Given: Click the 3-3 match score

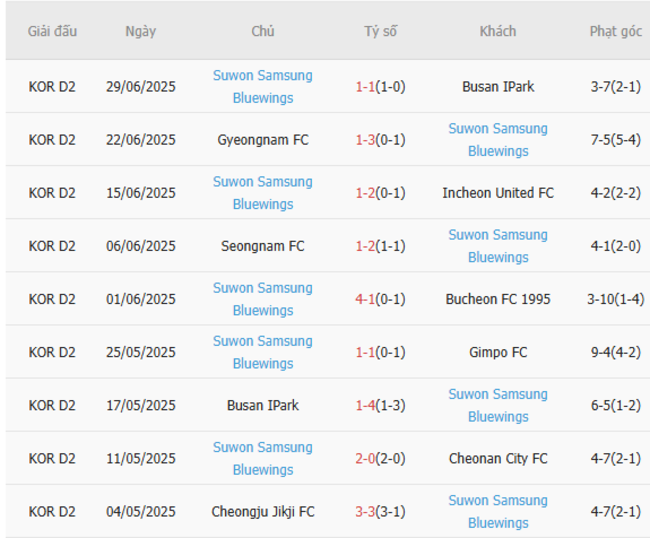Looking at the screenshot, I should [x=366, y=511].
